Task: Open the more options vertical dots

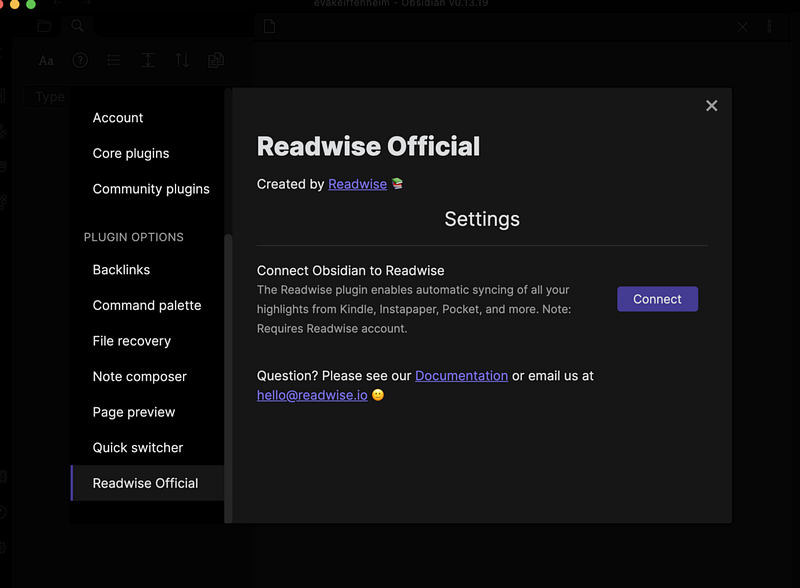Action: [769, 27]
